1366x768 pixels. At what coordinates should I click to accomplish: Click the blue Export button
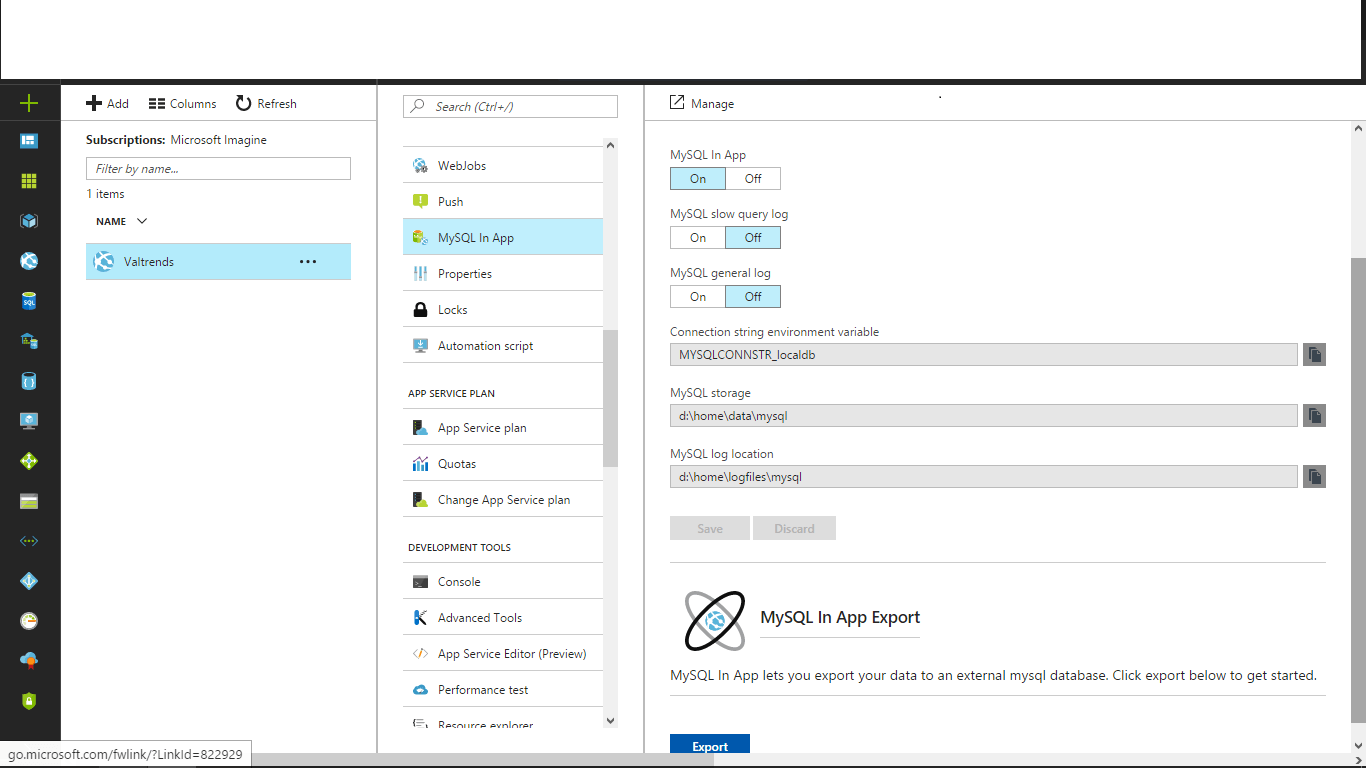(x=710, y=746)
